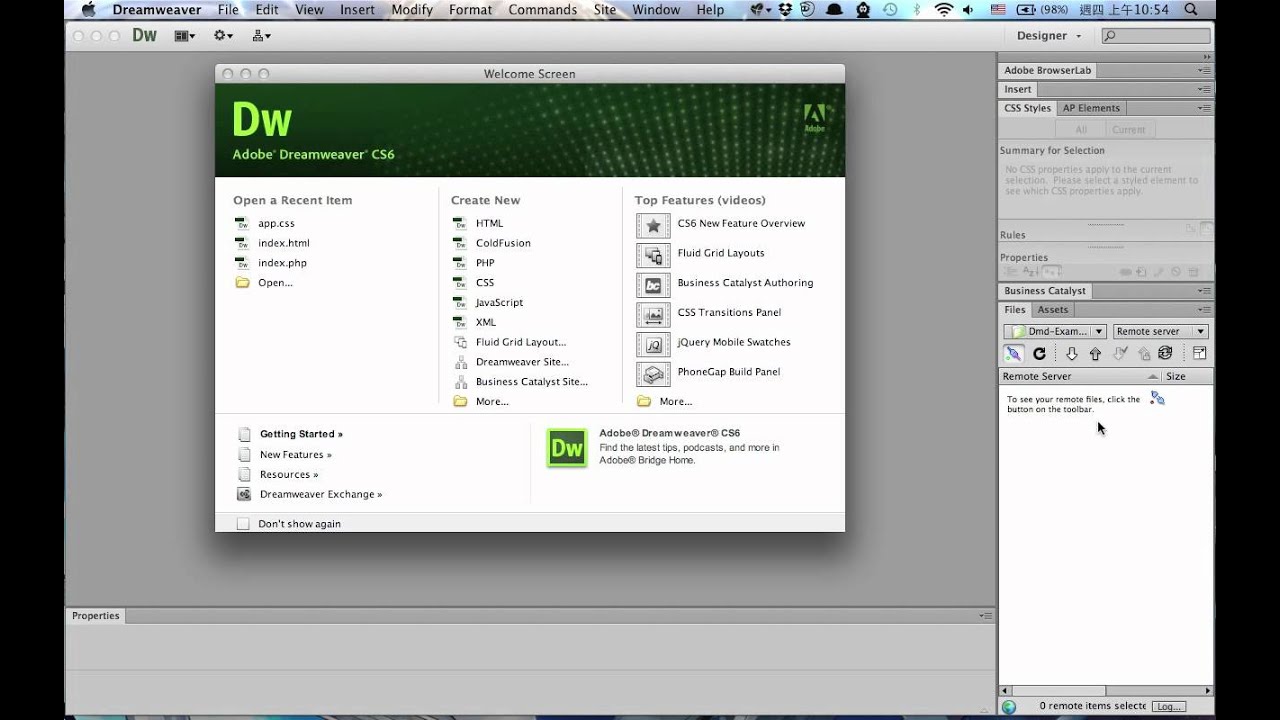Screen dimensions: 1280x720
Task: Sort by the Size column header
Action: click(1188, 376)
